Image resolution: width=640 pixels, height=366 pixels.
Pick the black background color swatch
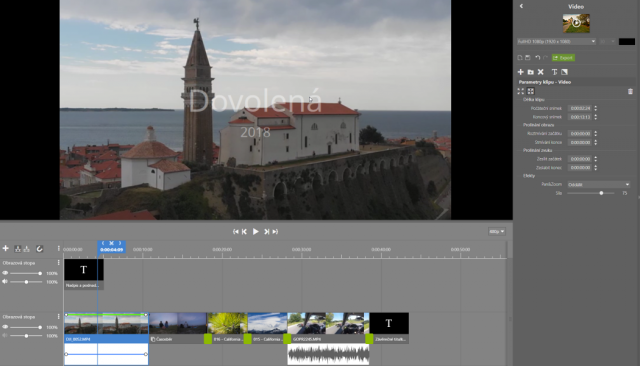click(627, 42)
